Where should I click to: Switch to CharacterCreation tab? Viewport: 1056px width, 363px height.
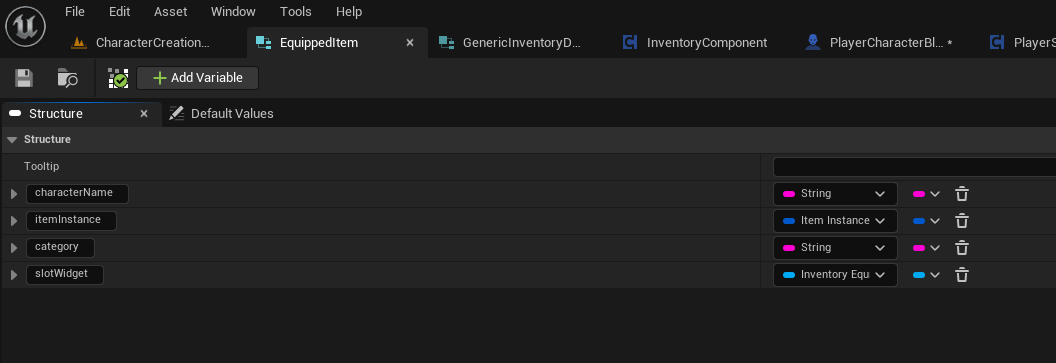(x=154, y=42)
